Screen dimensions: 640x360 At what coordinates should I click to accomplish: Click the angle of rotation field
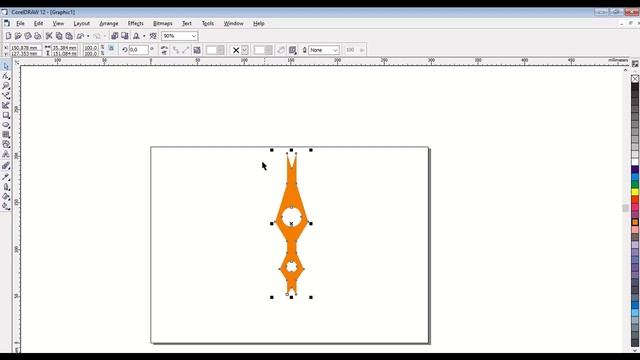[138, 50]
